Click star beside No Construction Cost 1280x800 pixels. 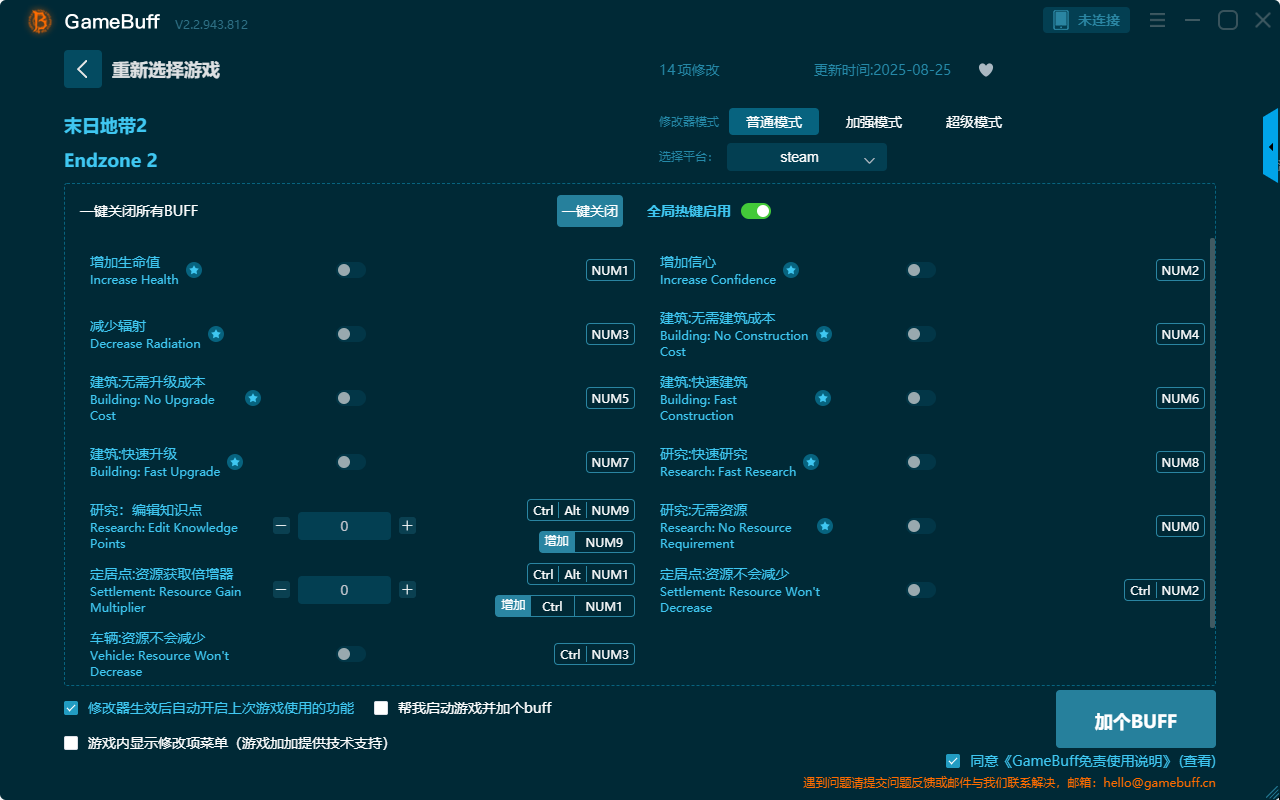pyautogui.click(x=824, y=334)
